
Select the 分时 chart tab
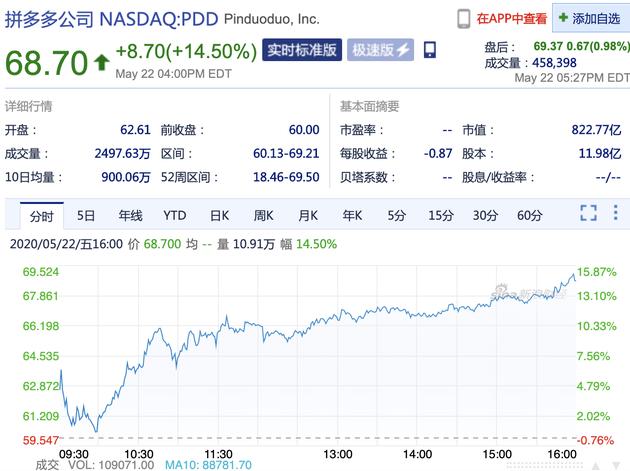[42, 216]
